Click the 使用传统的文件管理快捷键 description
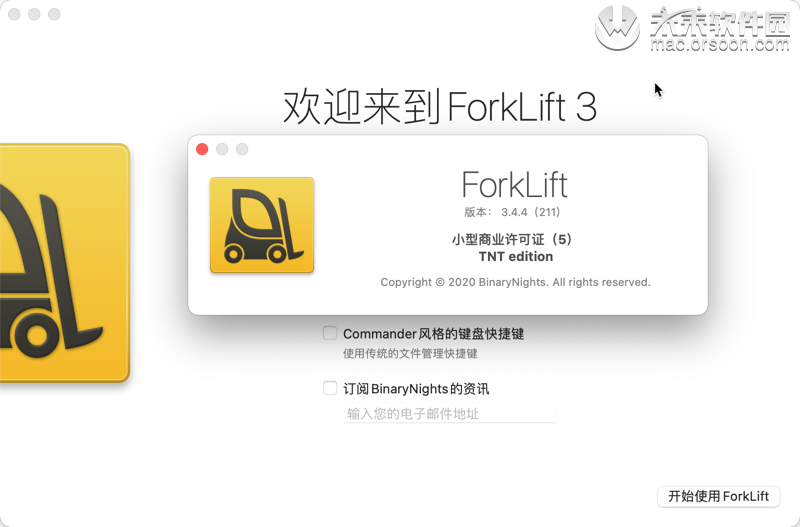800x527 pixels. pos(410,354)
